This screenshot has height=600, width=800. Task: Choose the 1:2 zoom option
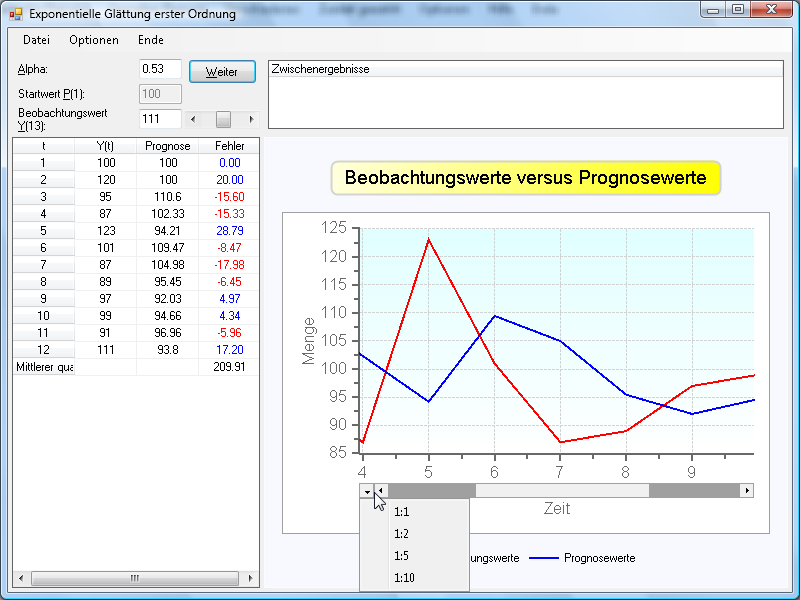tap(402, 533)
